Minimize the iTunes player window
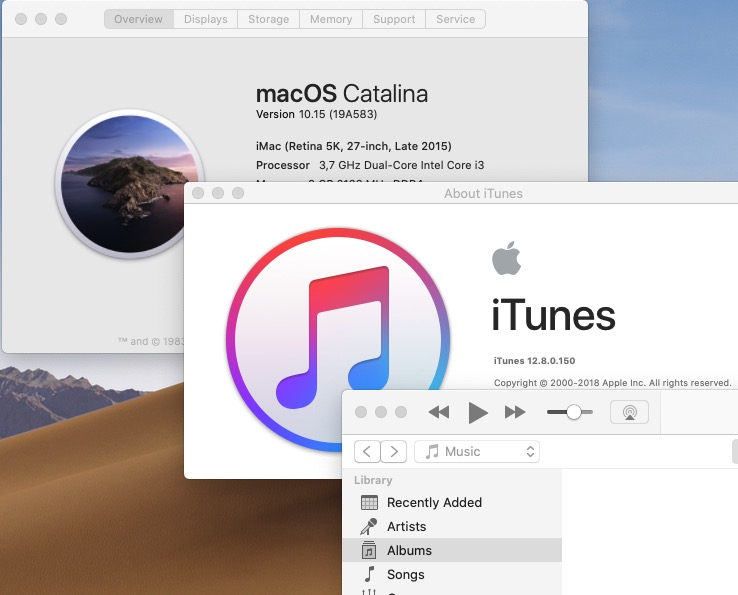This screenshot has height=595, width=738. (381, 412)
